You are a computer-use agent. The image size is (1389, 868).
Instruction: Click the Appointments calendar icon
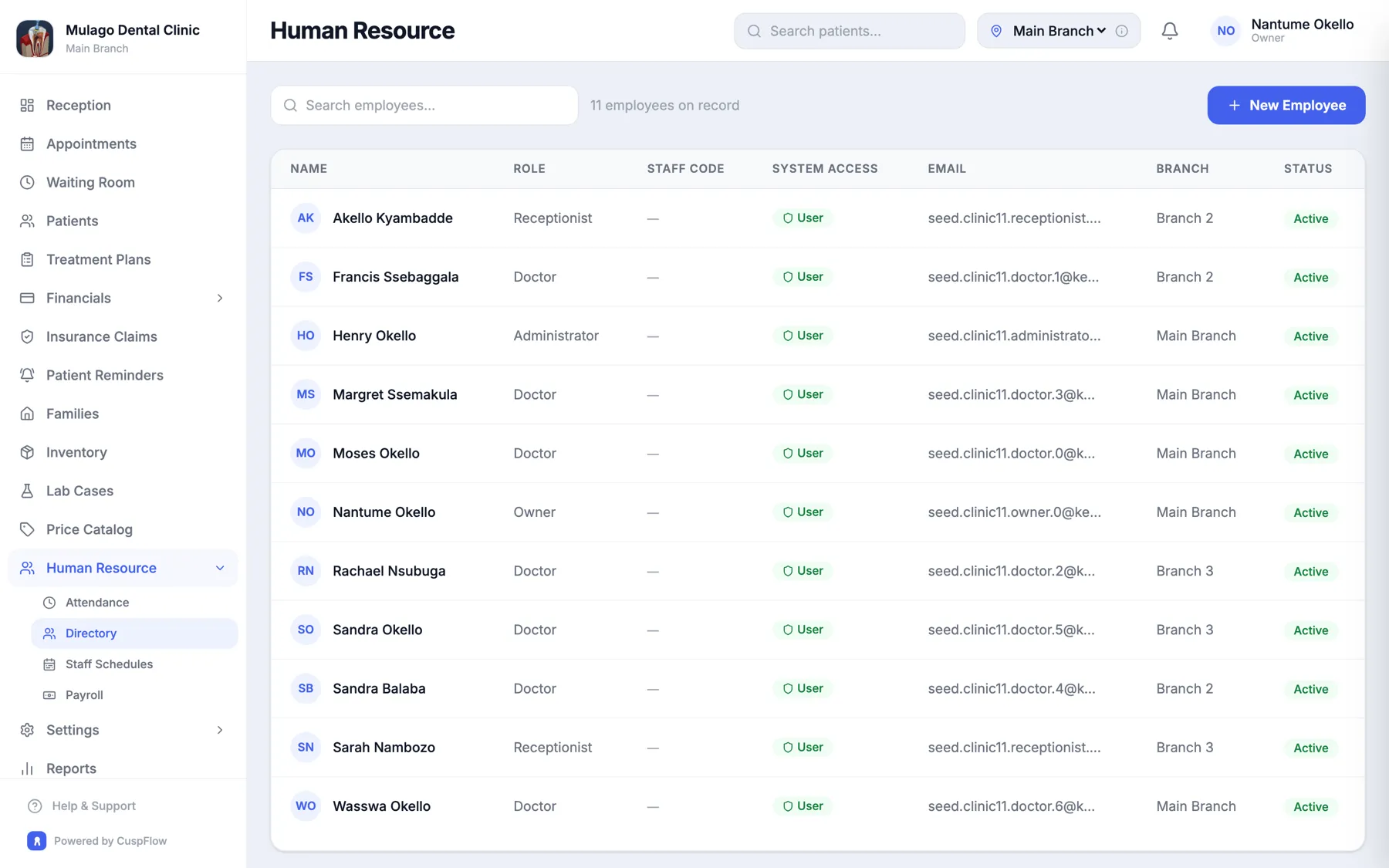(x=27, y=144)
